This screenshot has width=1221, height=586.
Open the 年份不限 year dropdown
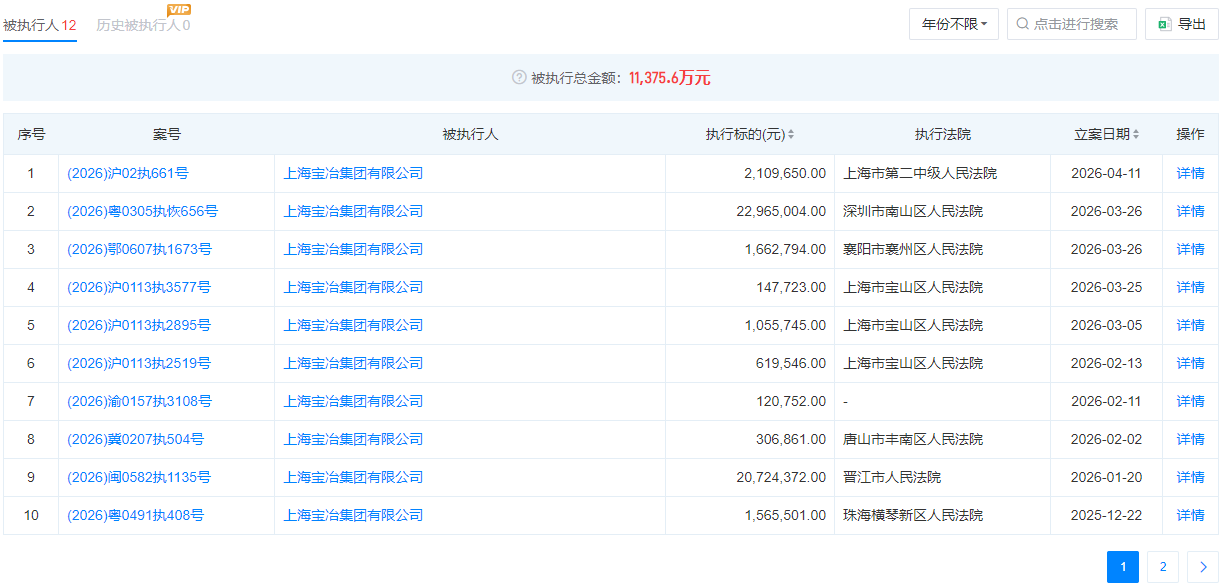[953, 24]
